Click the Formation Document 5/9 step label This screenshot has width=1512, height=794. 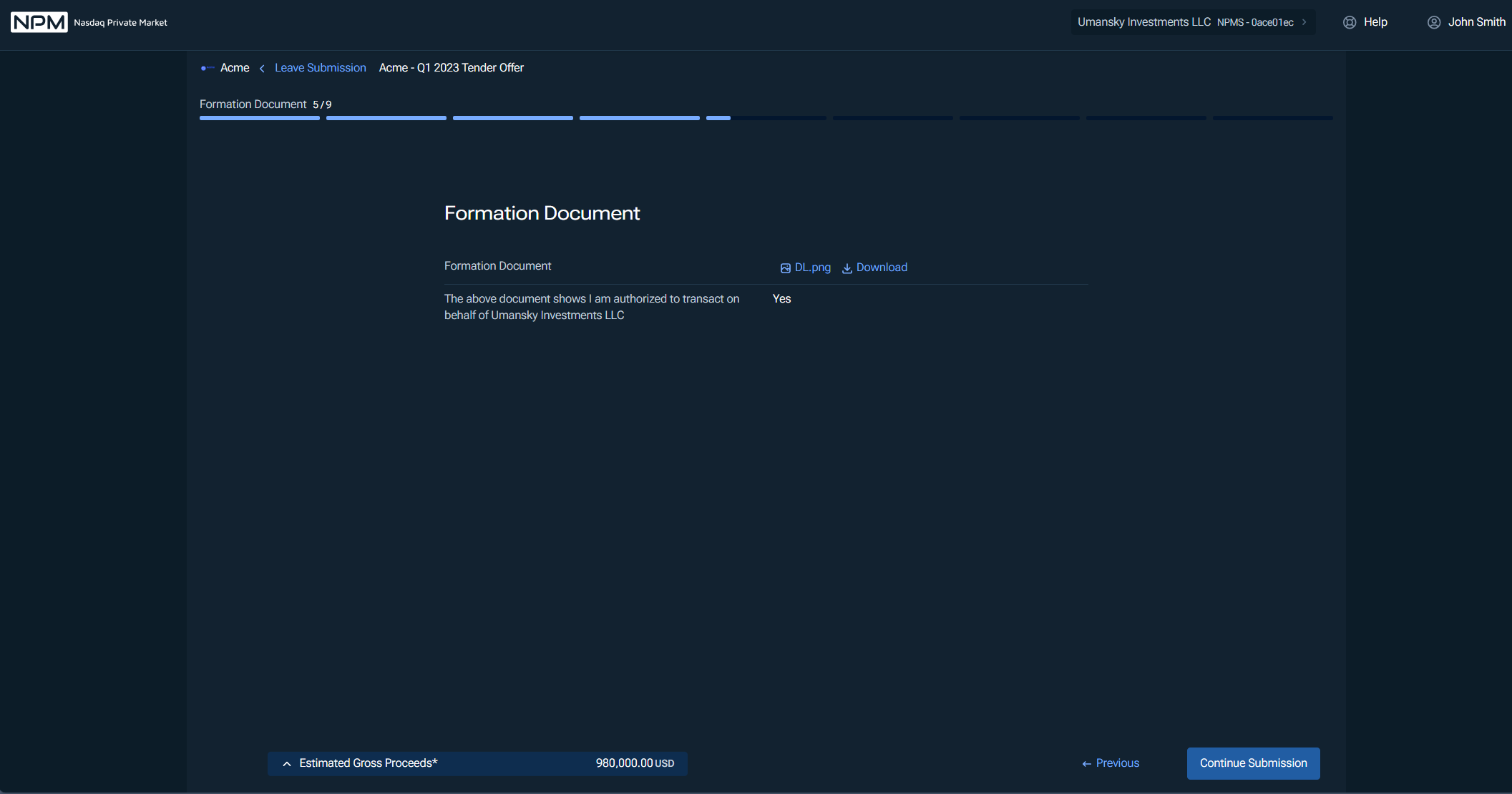[x=265, y=104]
